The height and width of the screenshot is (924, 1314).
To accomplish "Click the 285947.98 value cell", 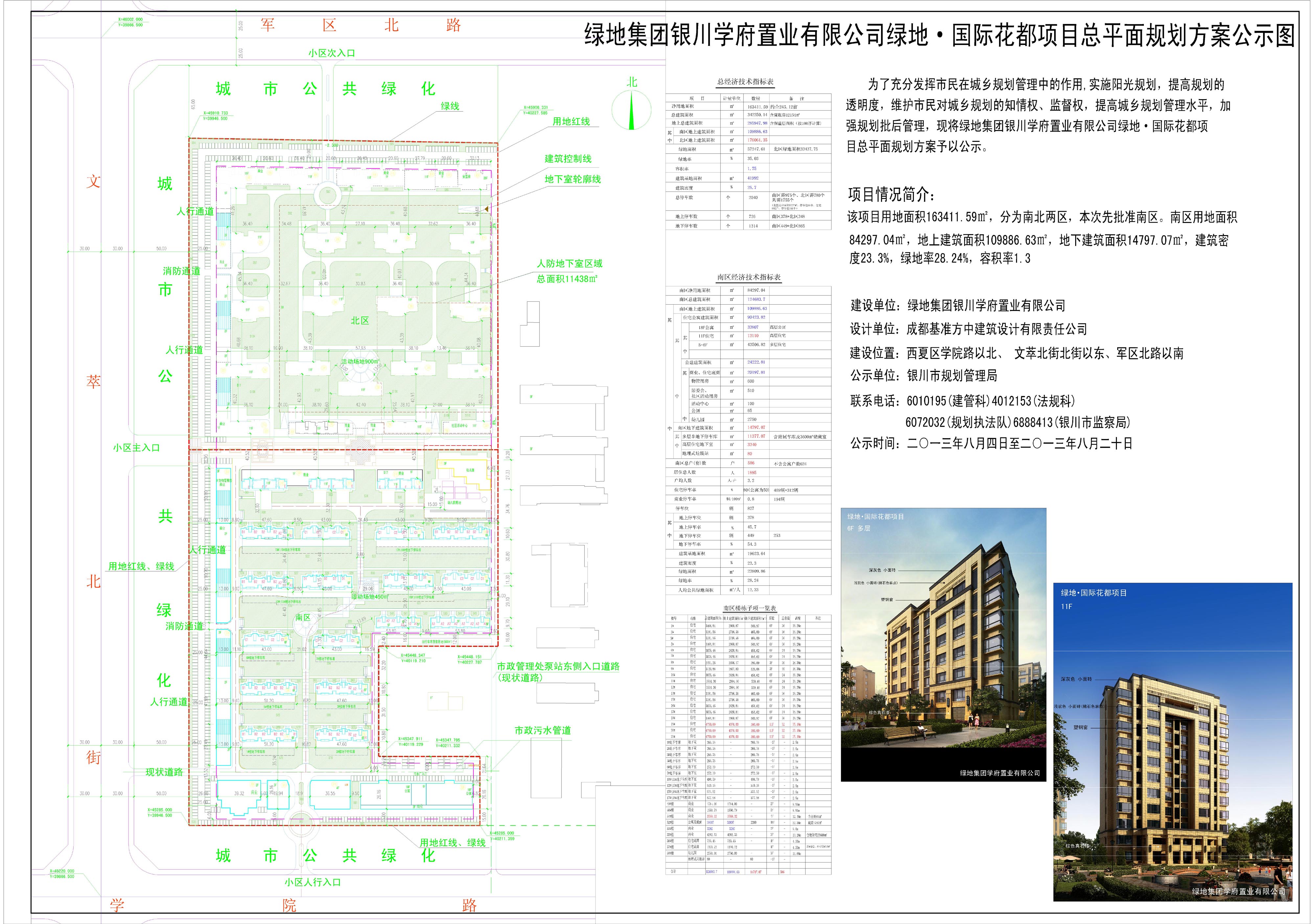I will 758,123.
